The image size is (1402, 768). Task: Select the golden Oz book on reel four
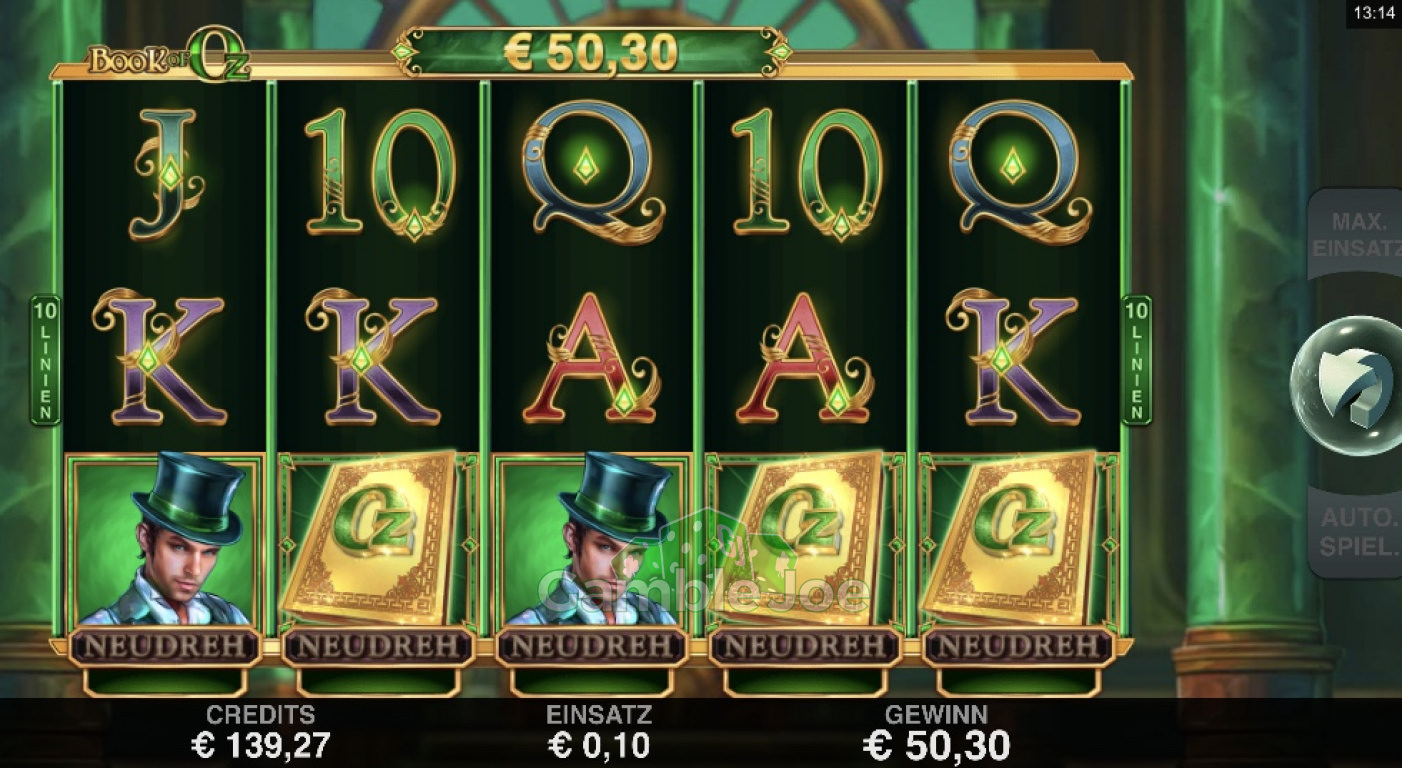coord(805,540)
